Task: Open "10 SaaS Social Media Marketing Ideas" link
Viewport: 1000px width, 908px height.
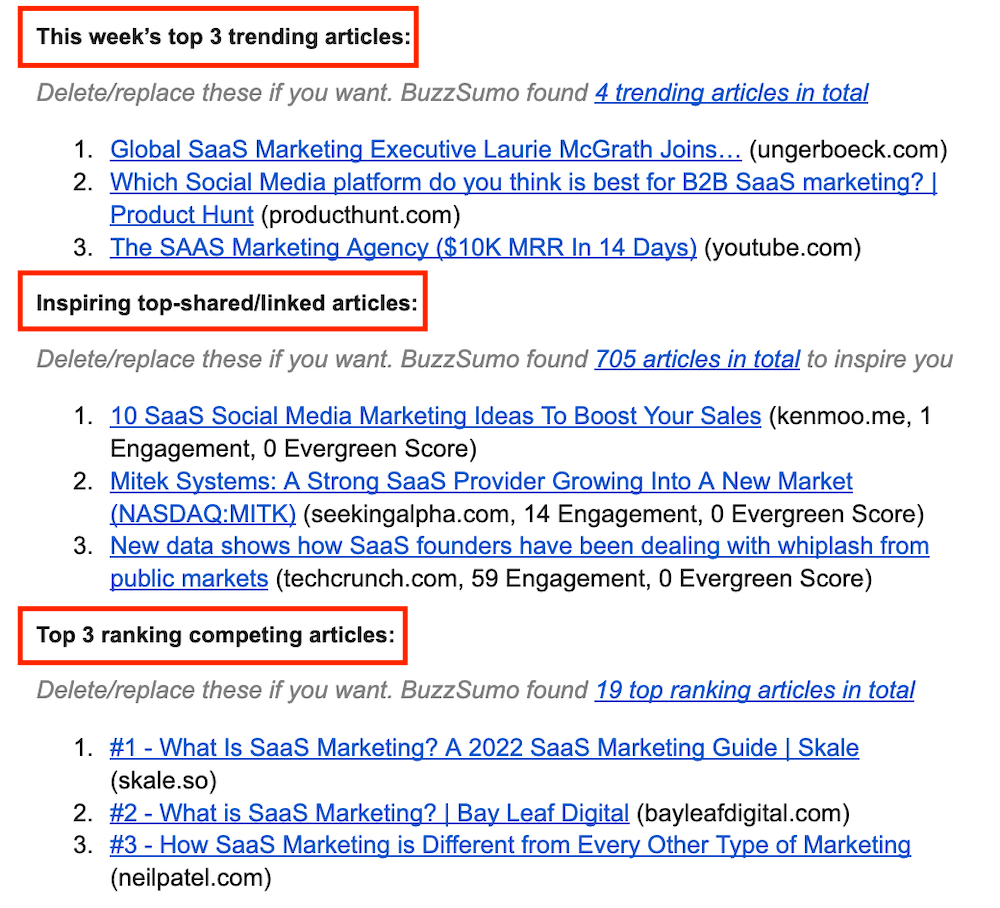Action: [435, 416]
